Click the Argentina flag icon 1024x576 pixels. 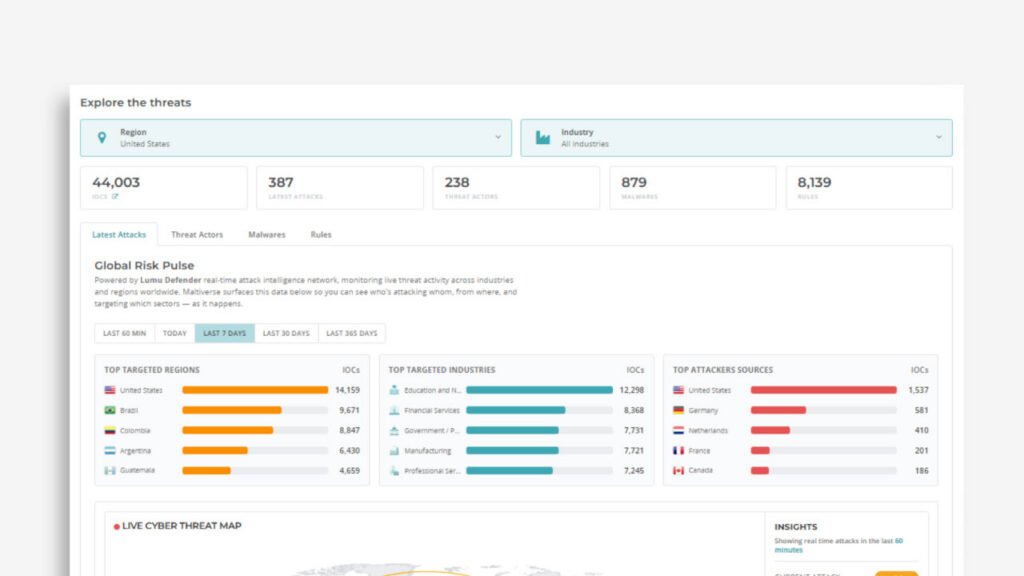(110, 451)
